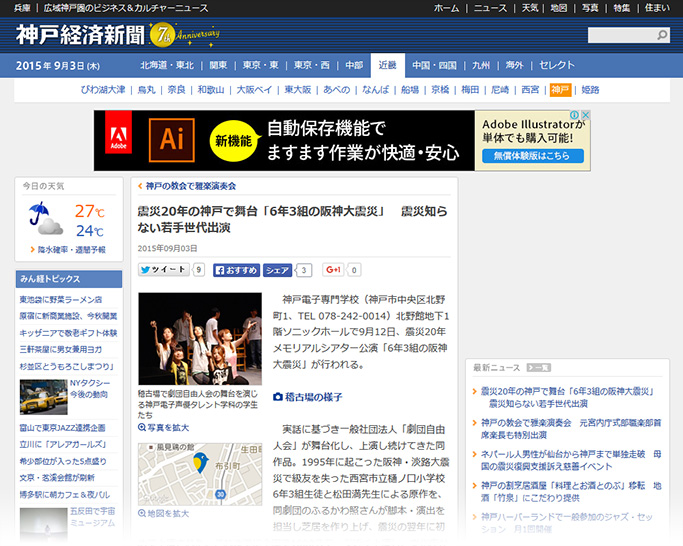The image size is (683, 546).
Task: Select the 中国・四国 region tab
Action: tap(434, 65)
